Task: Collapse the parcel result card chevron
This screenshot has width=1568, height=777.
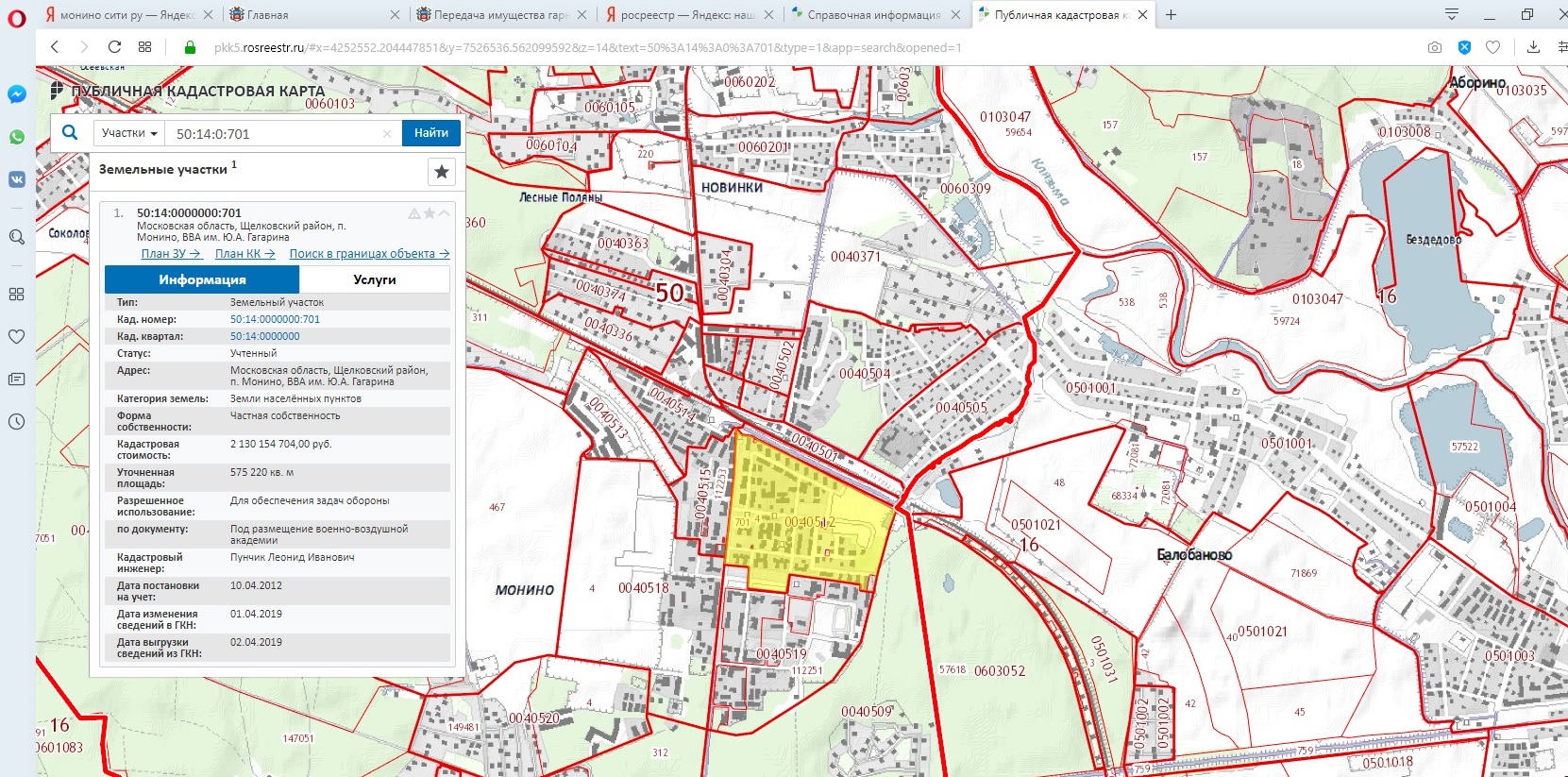Action: [x=444, y=213]
